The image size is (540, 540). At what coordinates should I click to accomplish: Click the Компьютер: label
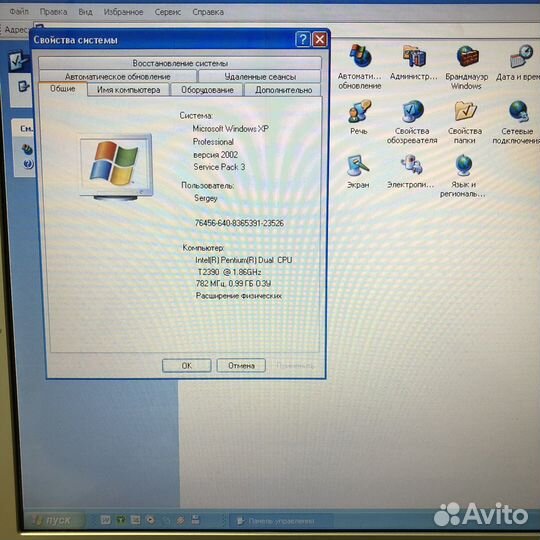(203, 248)
